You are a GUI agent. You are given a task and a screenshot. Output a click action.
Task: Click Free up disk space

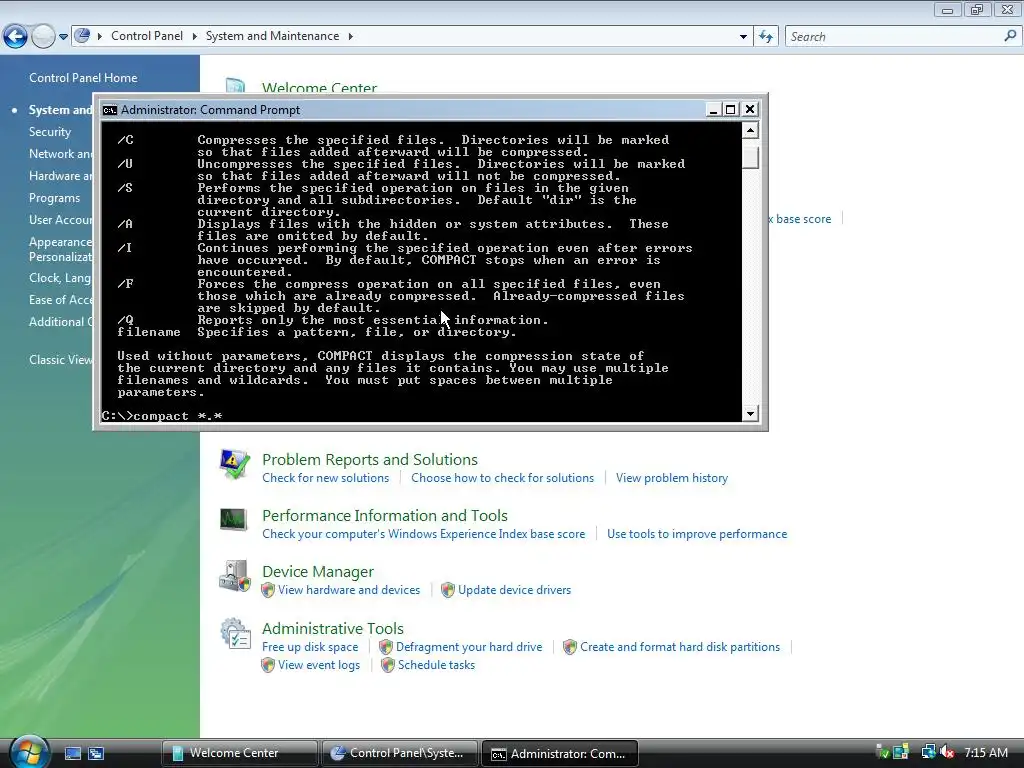pos(310,647)
